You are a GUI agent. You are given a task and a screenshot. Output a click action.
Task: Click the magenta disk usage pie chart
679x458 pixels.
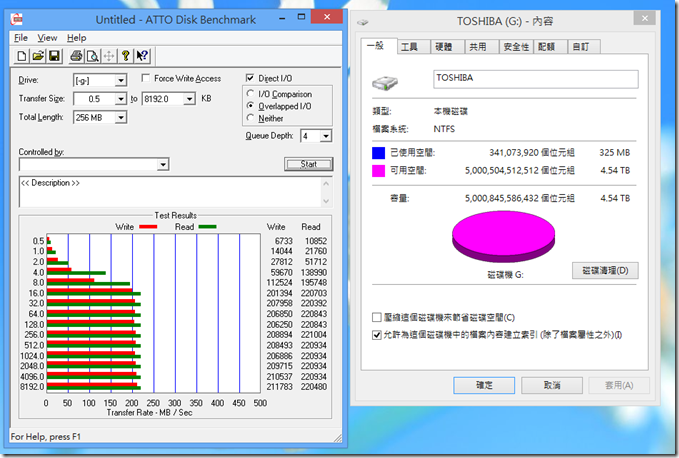(x=503, y=236)
